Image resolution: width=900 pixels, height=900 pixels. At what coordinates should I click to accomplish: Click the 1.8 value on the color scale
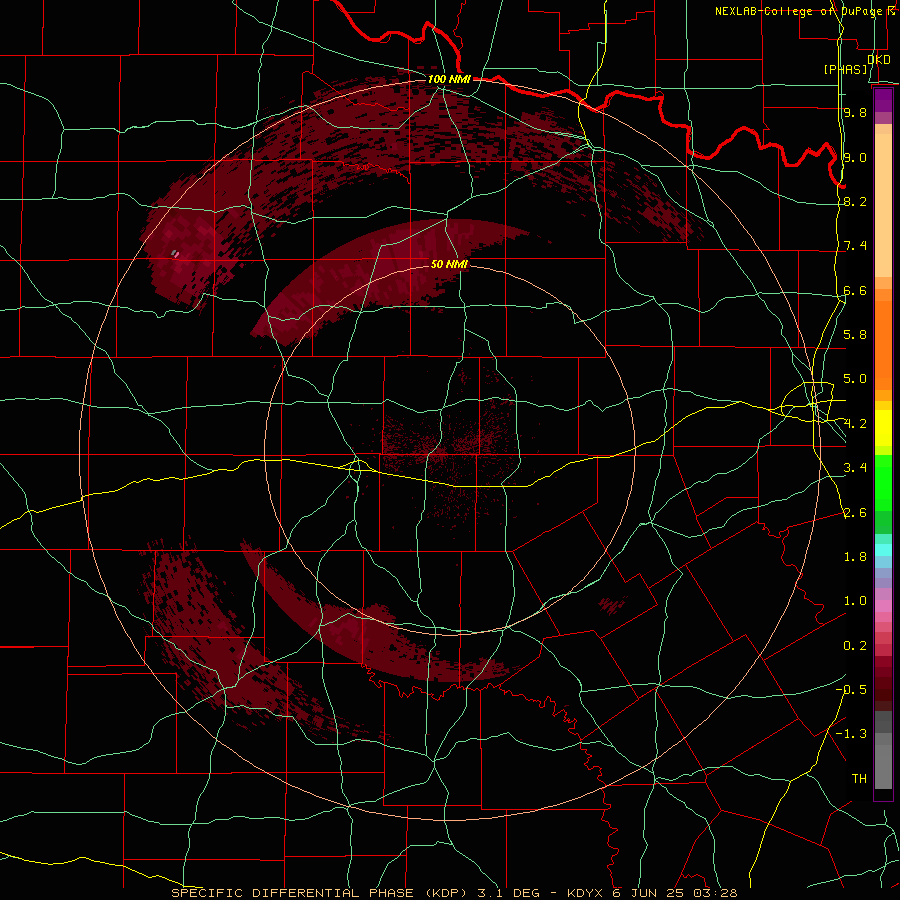click(x=855, y=557)
